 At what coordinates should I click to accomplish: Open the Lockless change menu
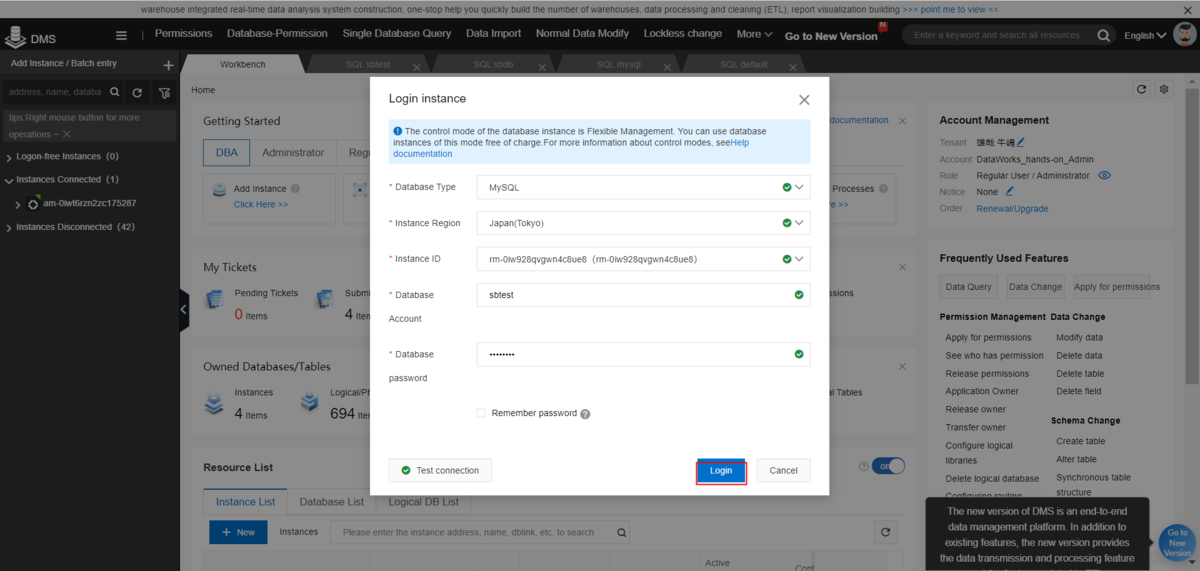pos(683,33)
